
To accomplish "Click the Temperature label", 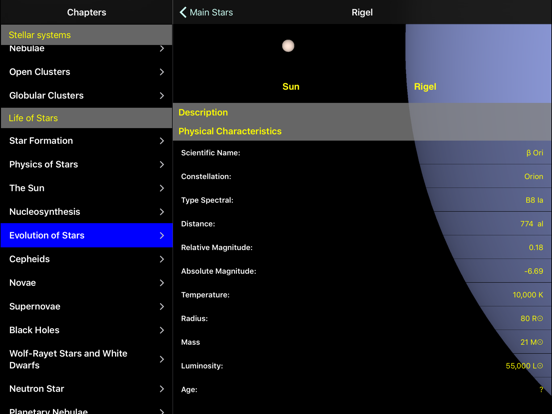I will [x=205, y=295].
